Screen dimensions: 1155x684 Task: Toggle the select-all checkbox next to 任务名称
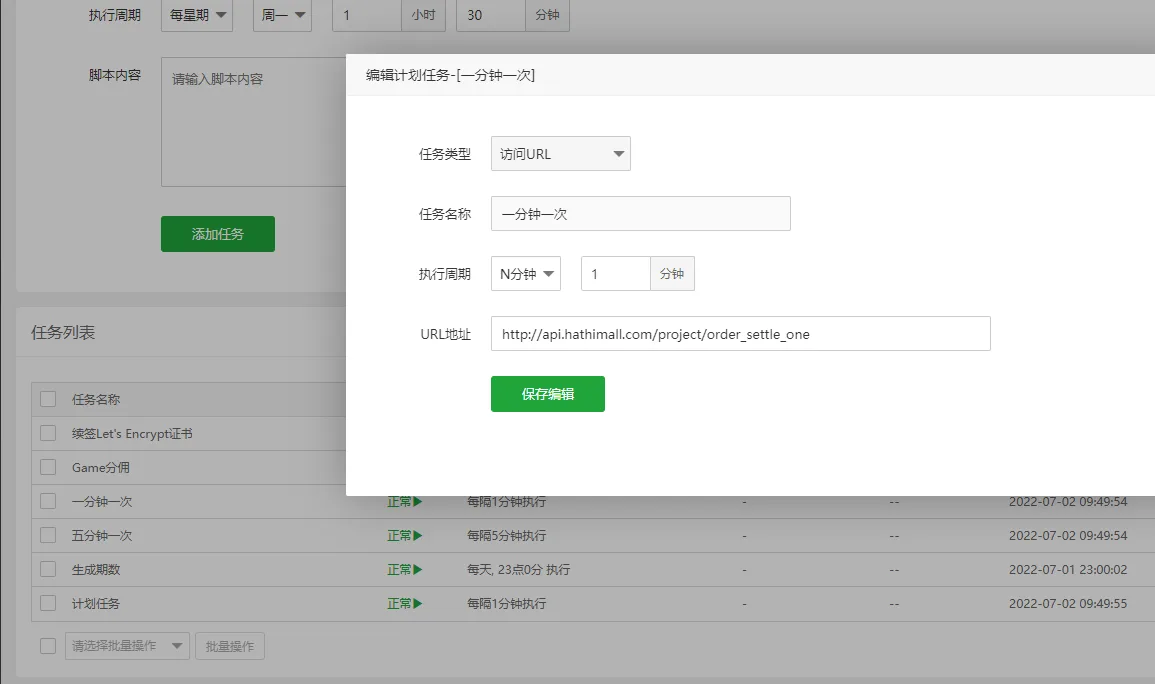(x=48, y=399)
